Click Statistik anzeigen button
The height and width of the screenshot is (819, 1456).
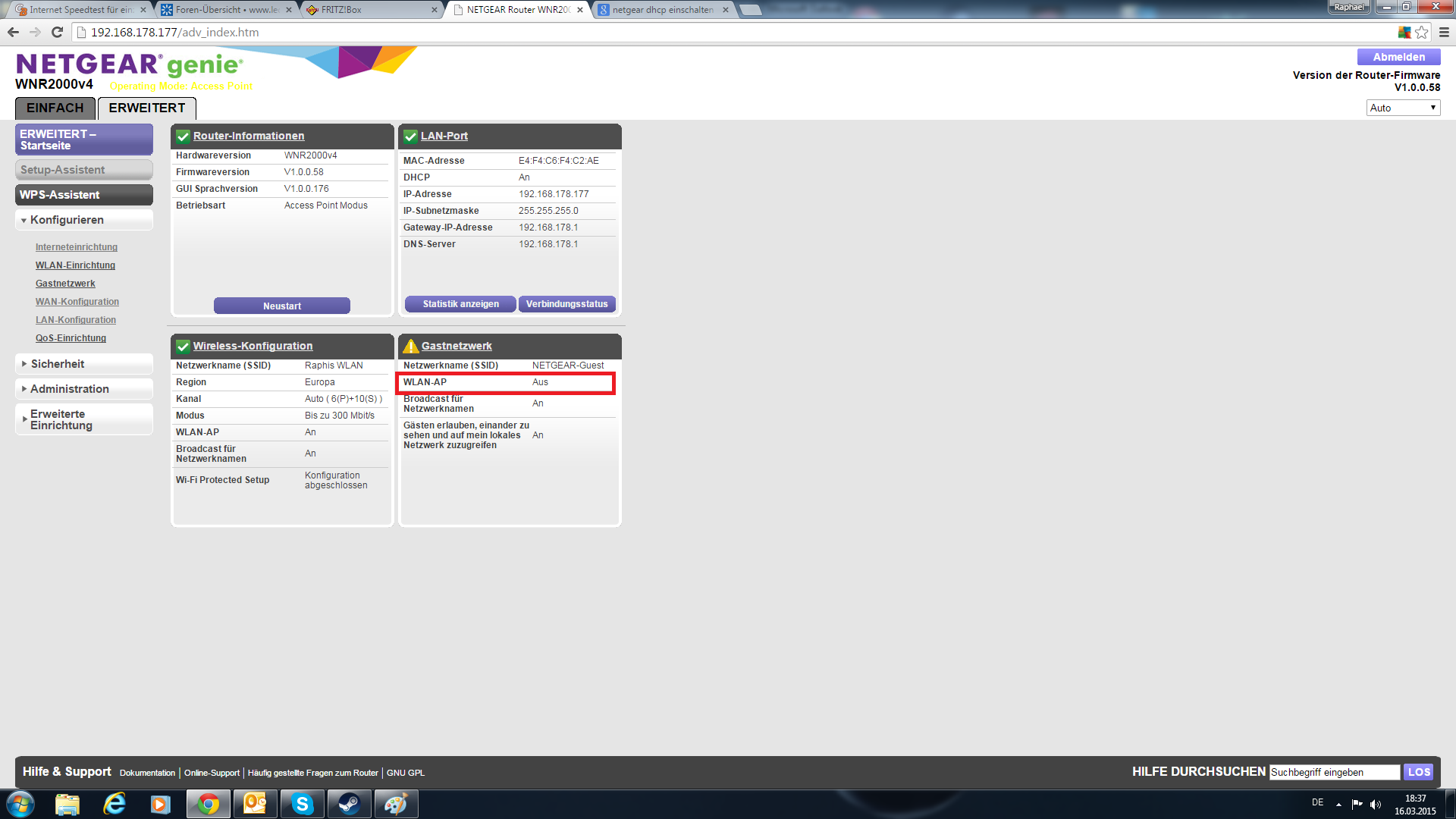click(x=460, y=304)
